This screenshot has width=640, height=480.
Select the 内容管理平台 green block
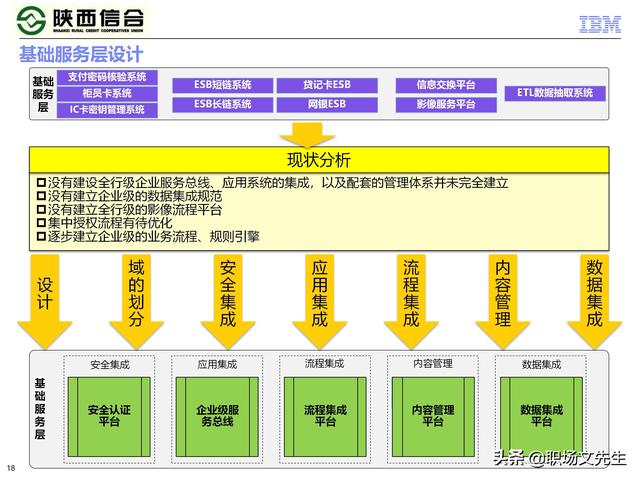pos(433,417)
